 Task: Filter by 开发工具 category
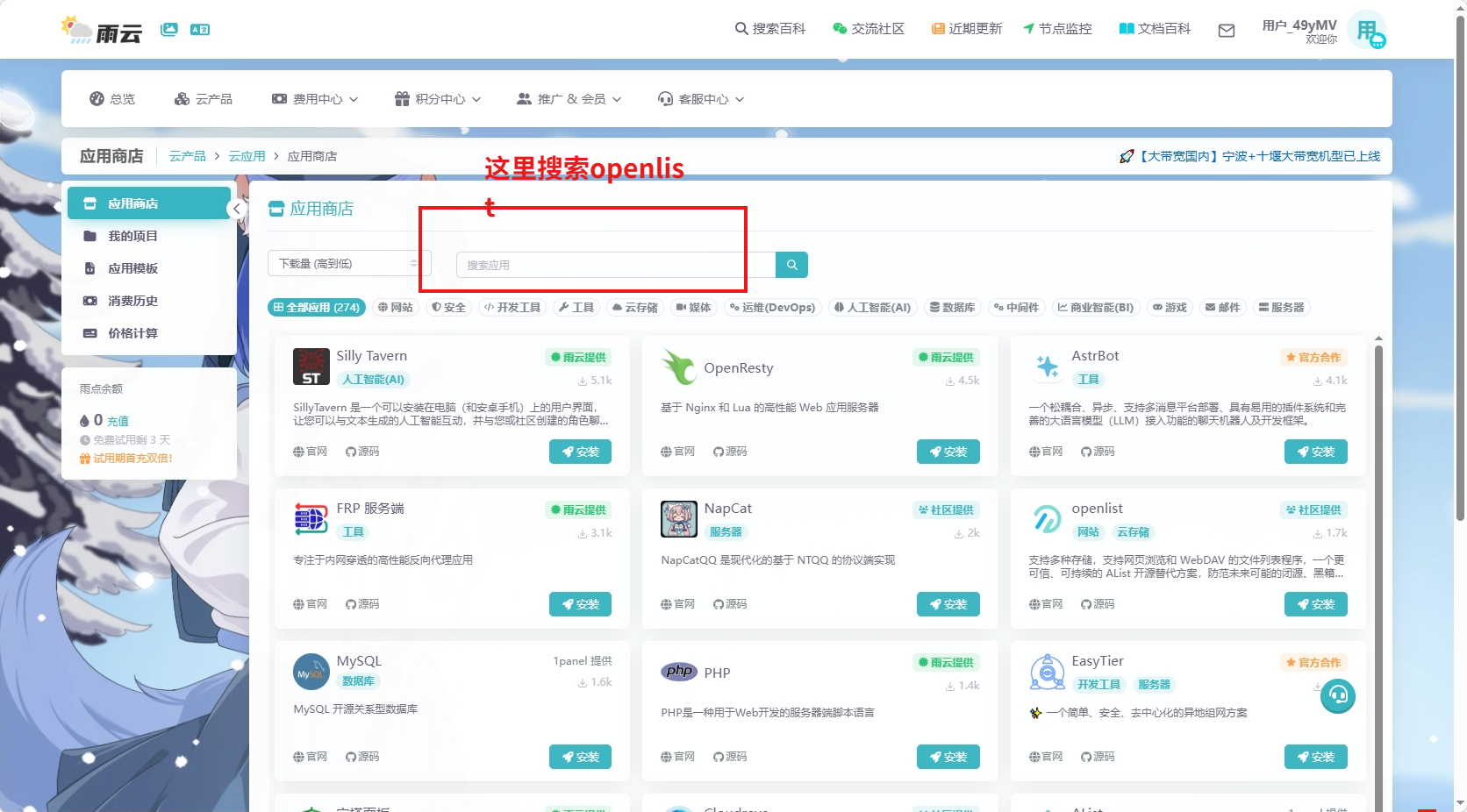(x=513, y=308)
